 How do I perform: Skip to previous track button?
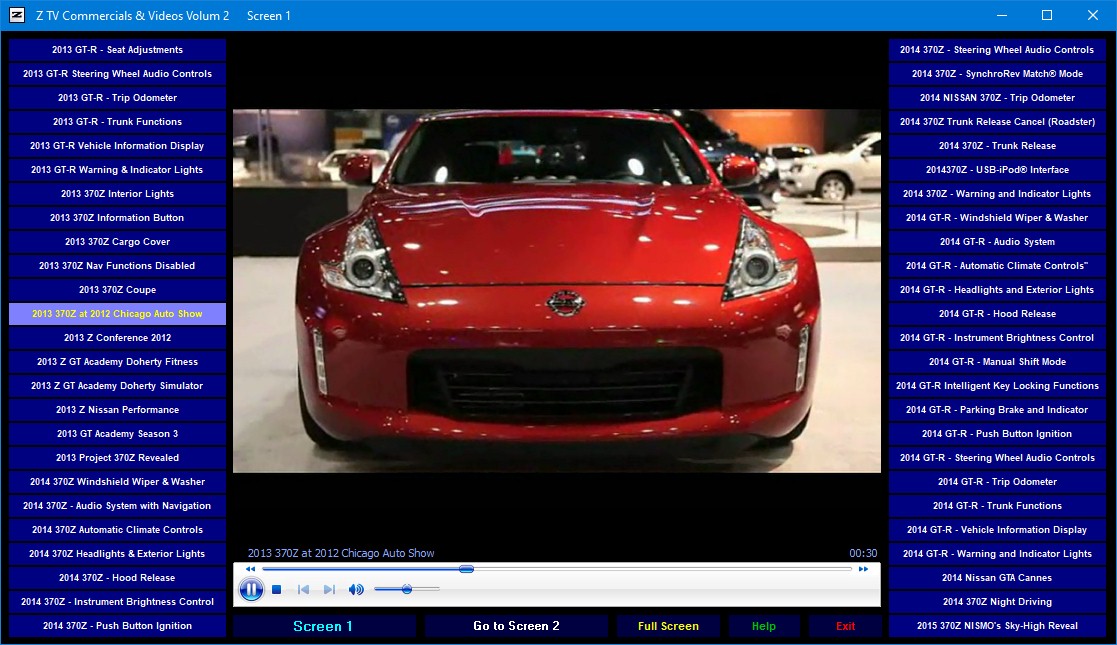coord(303,589)
